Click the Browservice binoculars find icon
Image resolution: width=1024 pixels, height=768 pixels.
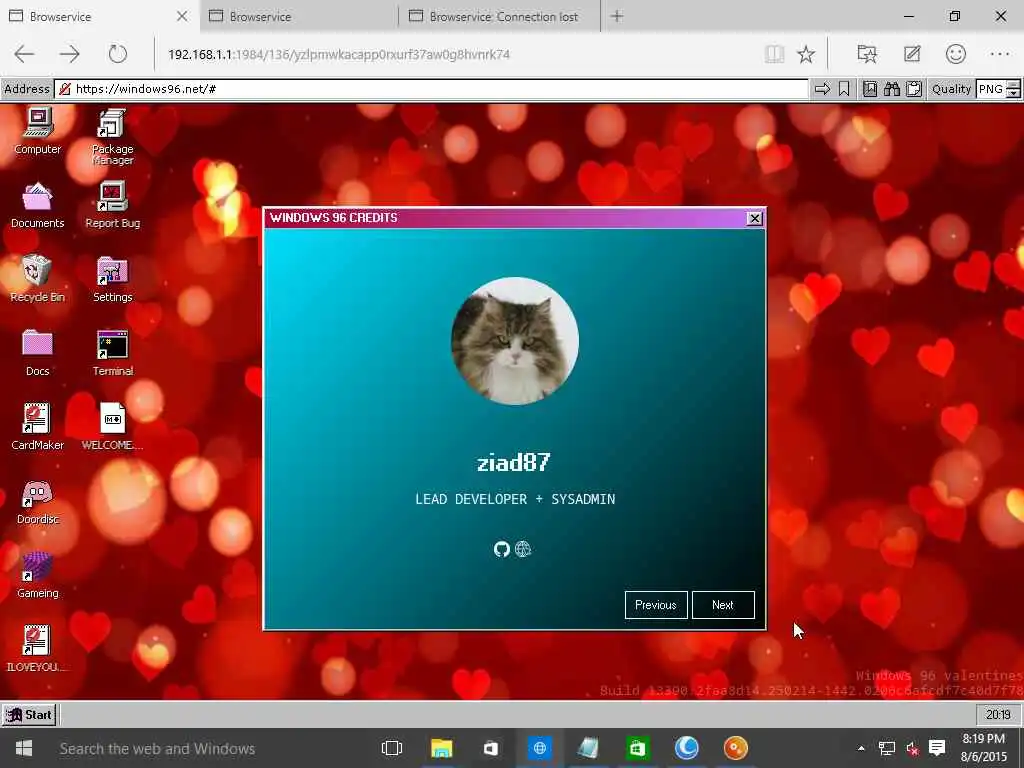click(891, 89)
